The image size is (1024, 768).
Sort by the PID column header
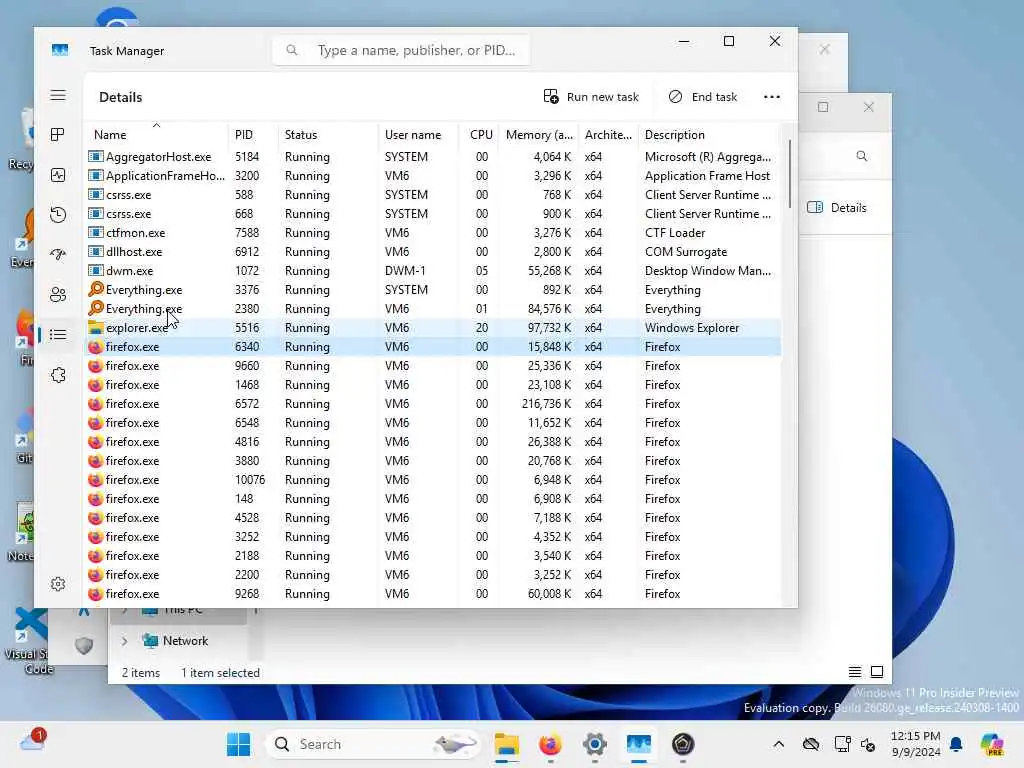point(253,135)
